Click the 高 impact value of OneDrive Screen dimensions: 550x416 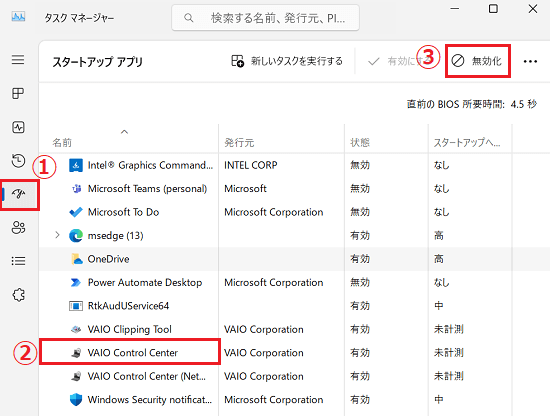pos(438,259)
